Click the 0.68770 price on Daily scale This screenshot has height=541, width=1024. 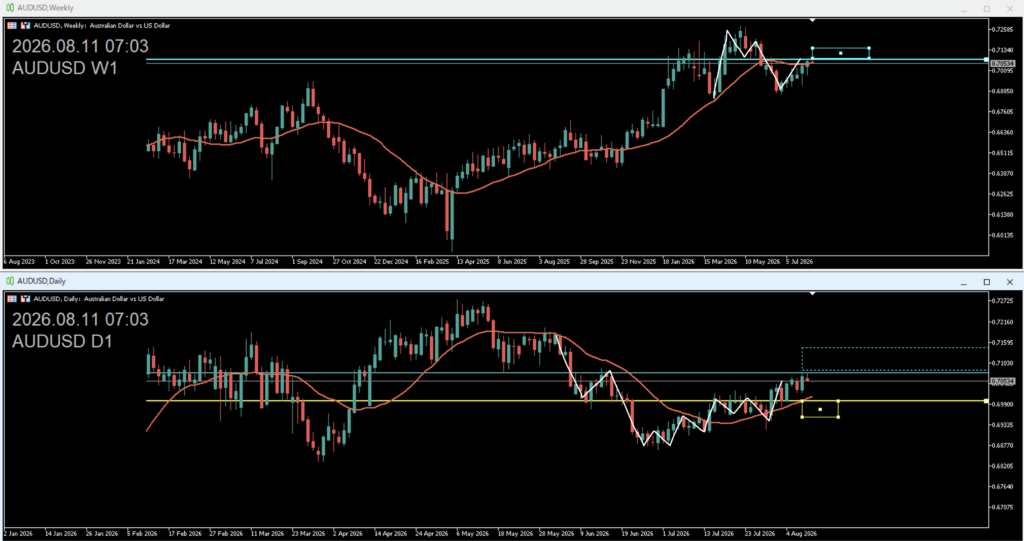1002,446
